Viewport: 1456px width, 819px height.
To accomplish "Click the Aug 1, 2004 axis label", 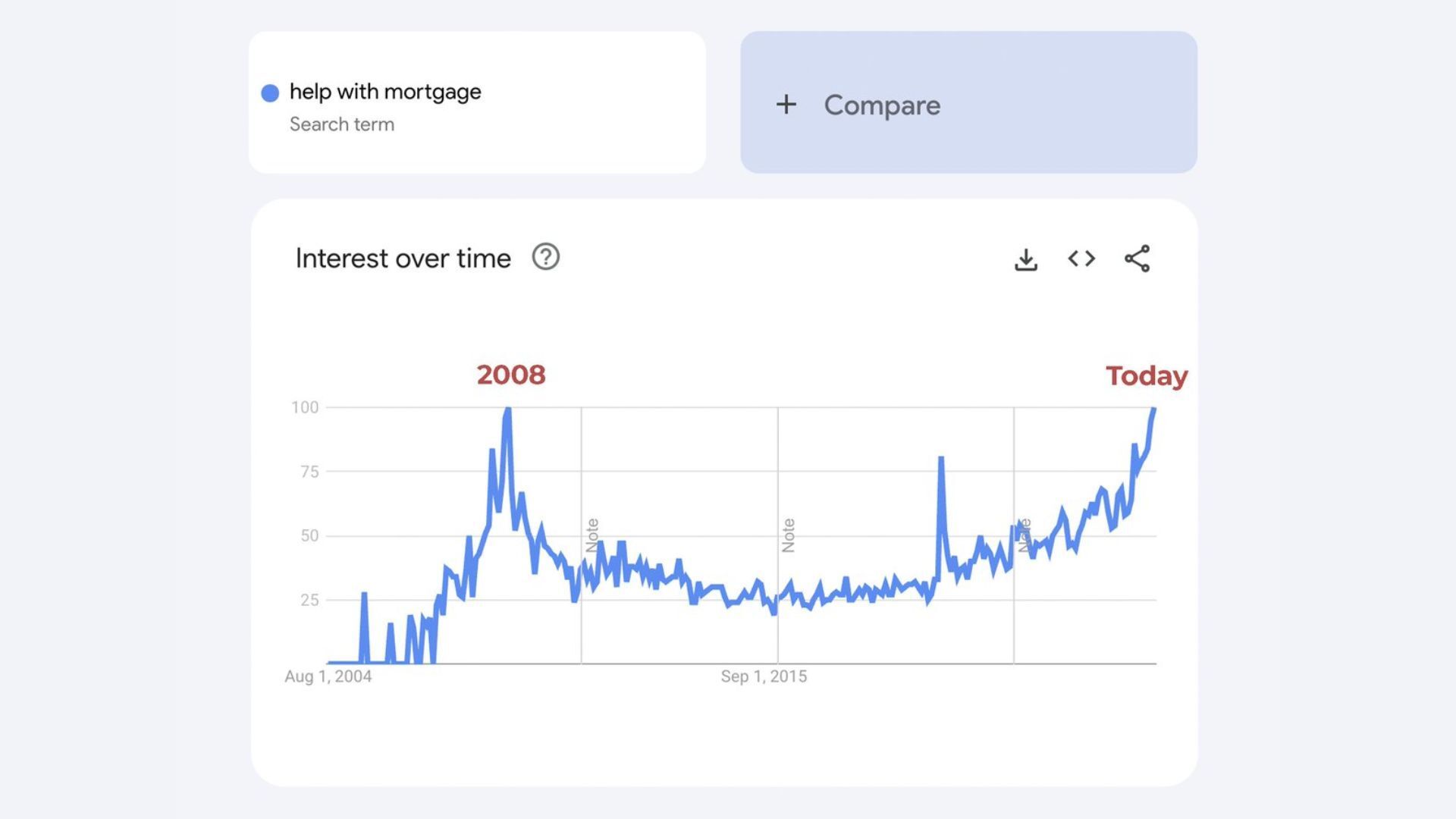I will click(x=328, y=676).
